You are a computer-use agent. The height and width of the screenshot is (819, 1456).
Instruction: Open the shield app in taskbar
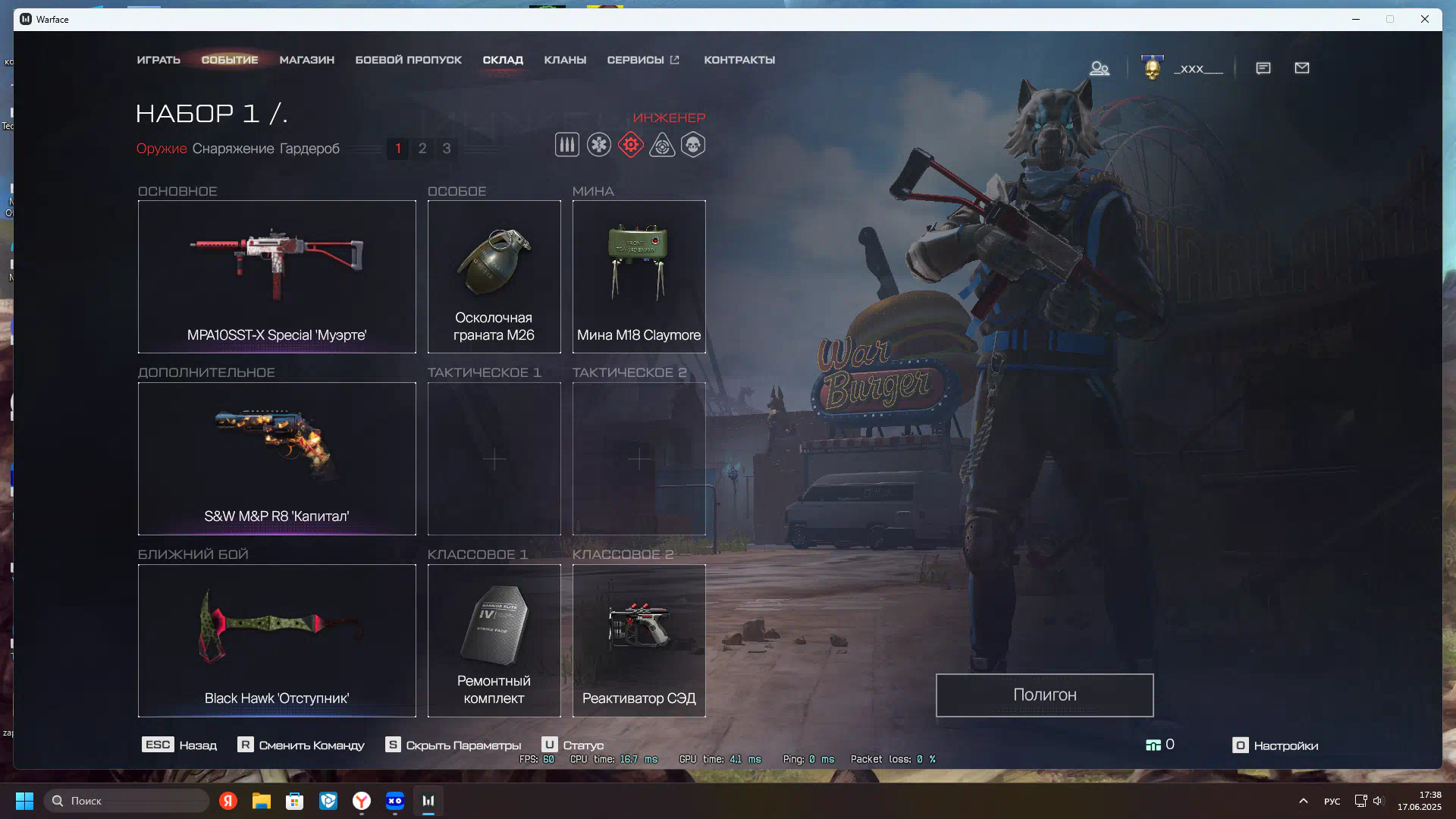click(328, 801)
